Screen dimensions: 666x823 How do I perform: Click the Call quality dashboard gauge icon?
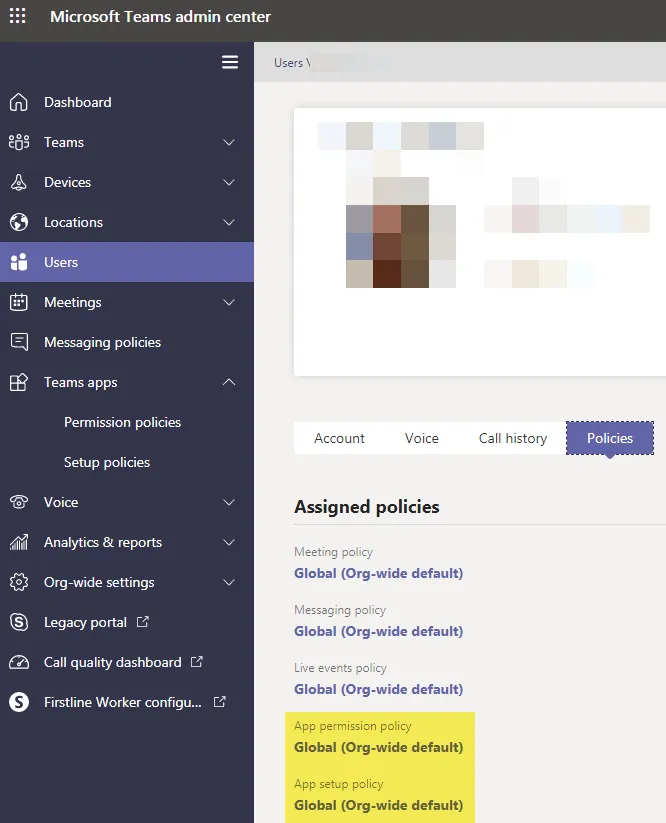pyautogui.click(x=19, y=662)
